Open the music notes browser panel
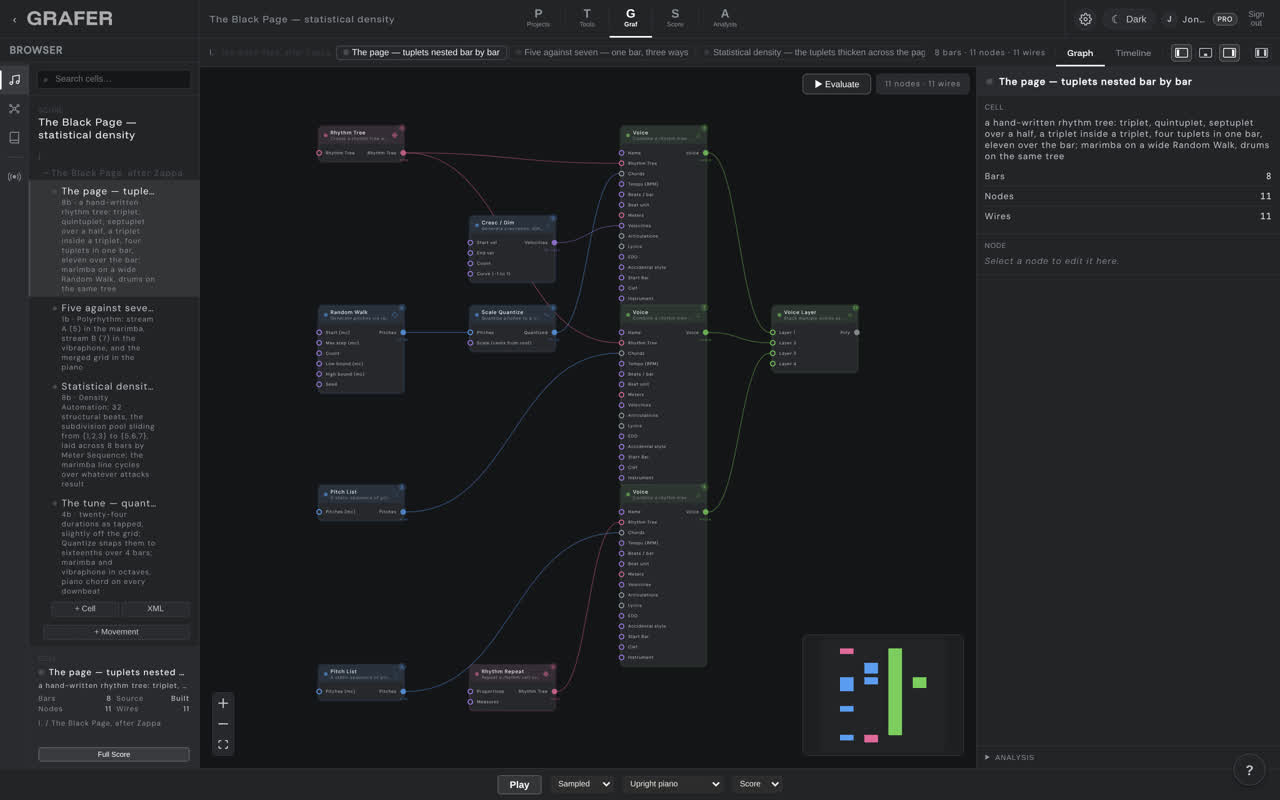 click(14, 80)
